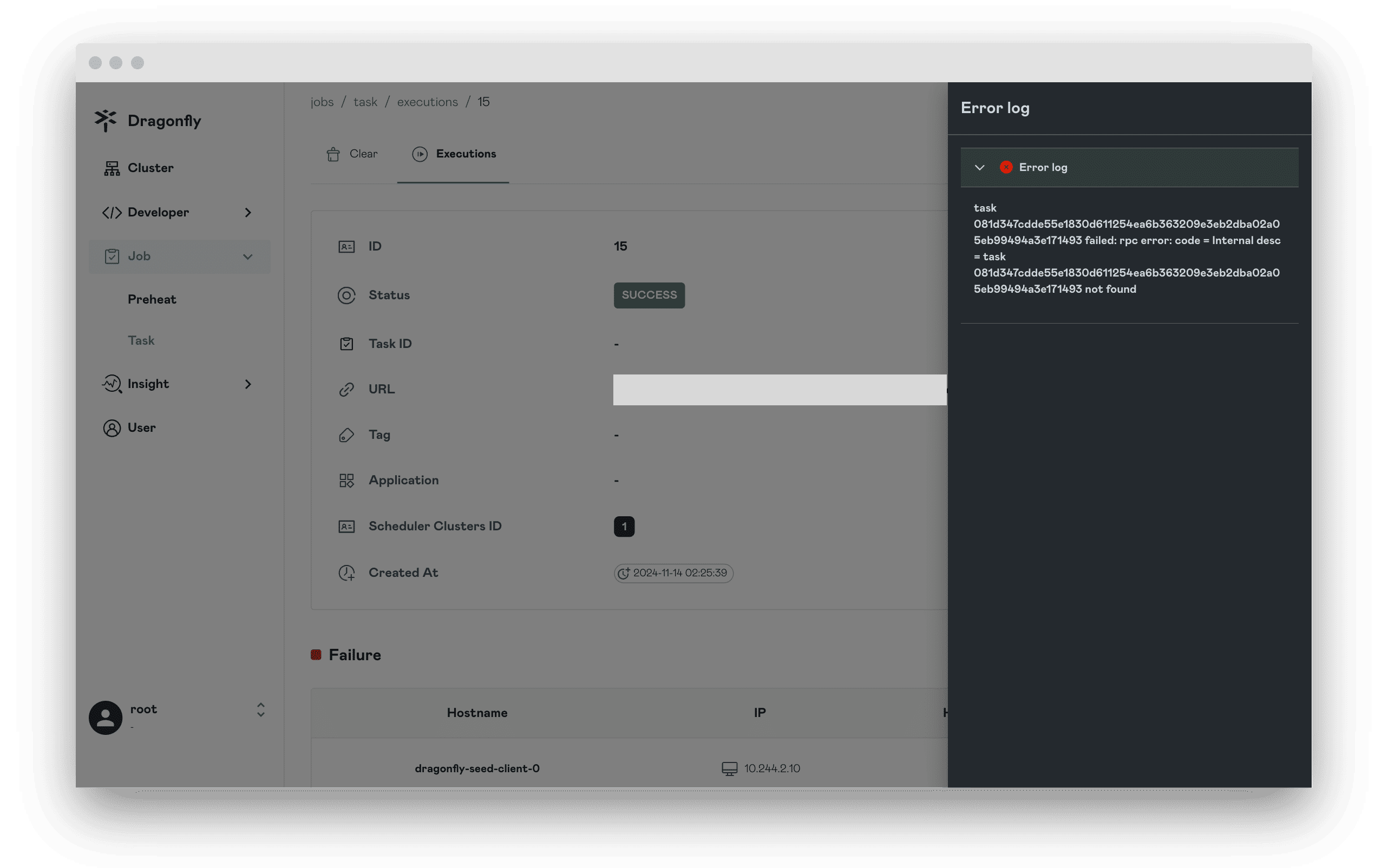This screenshot has width=1388, height=868.
Task: Click the Insight chart icon
Action: coord(112,384)
